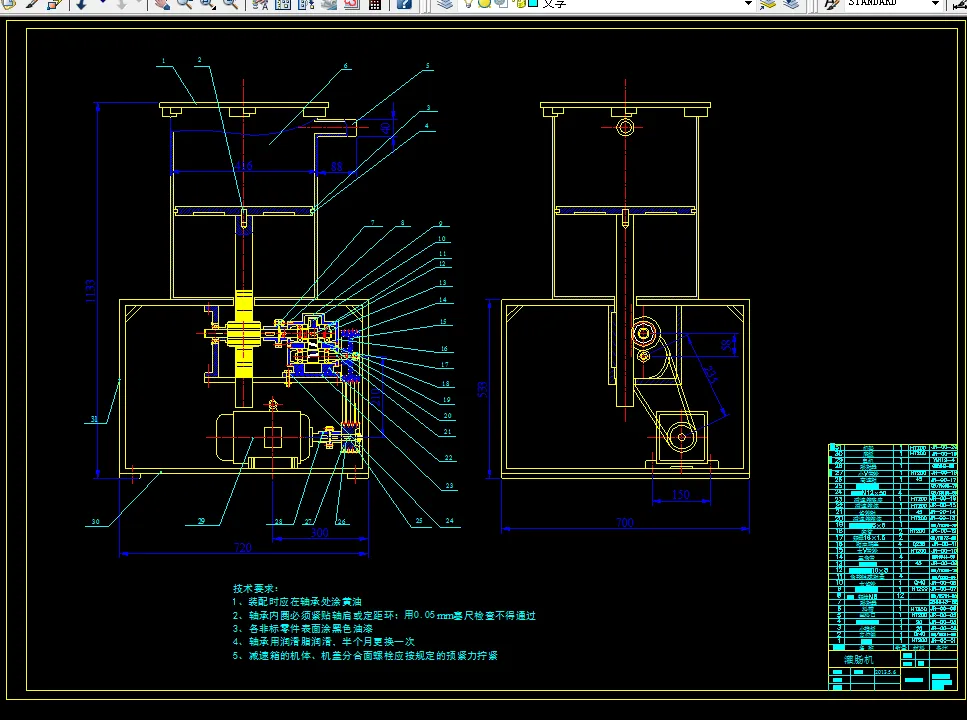The width and height of the screenshot is (967, 720).
Task: Select part callout number 6
Action: [345, 65]
